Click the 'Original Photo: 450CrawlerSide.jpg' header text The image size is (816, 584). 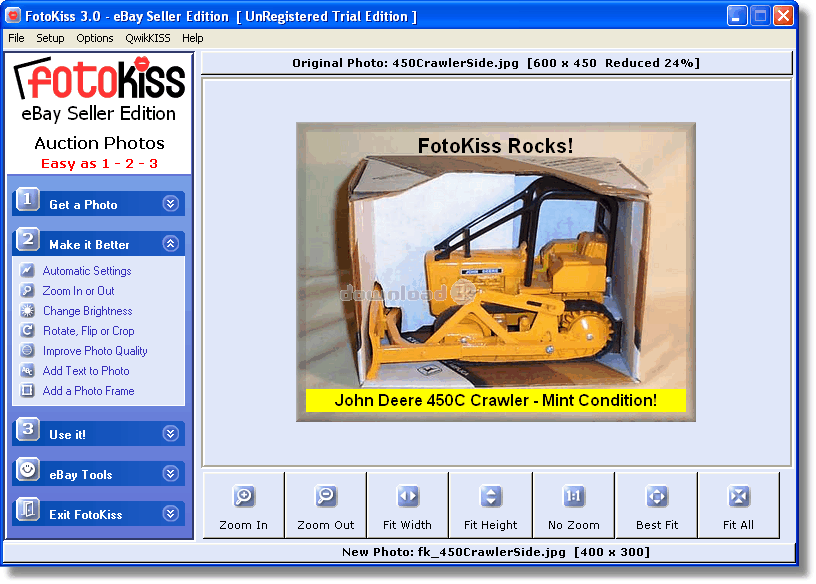[x=496, y=63]
